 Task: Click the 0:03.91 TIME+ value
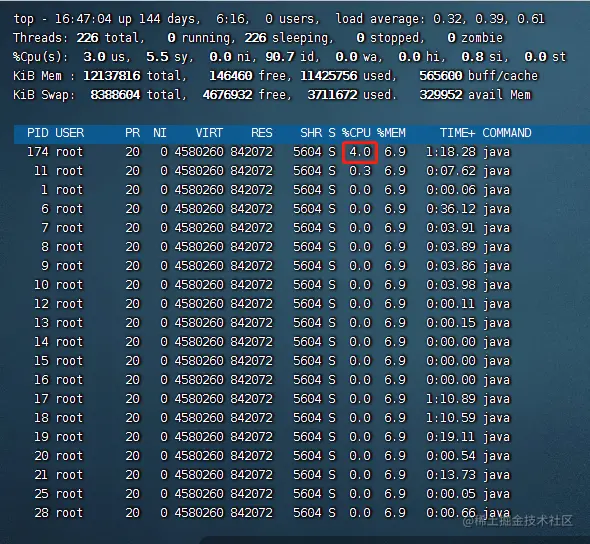tap(451, 228)
